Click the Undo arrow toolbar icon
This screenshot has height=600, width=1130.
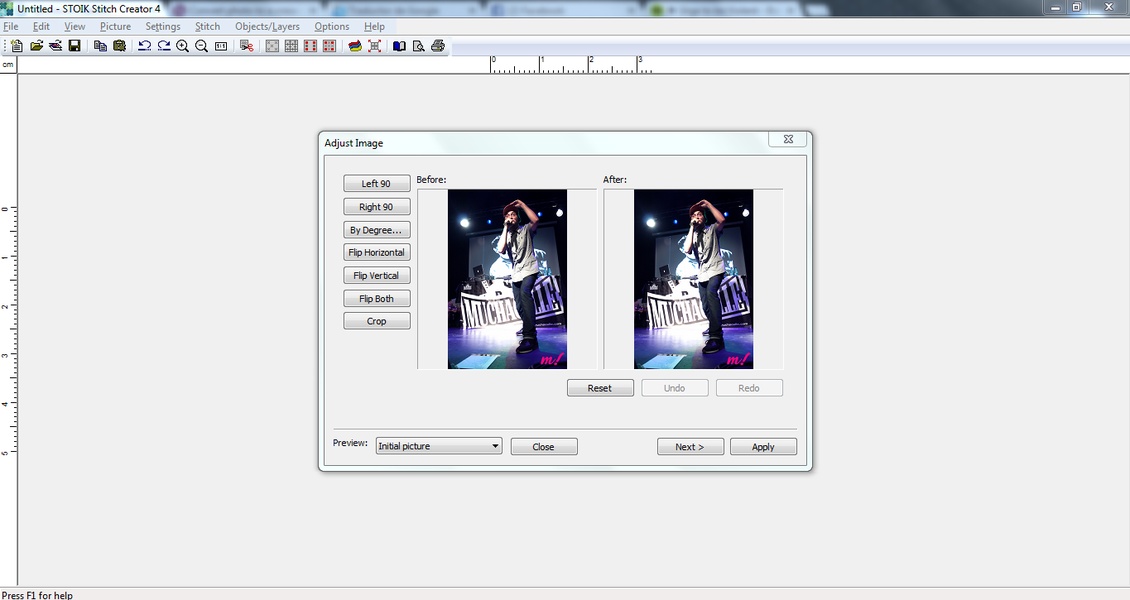144,46
